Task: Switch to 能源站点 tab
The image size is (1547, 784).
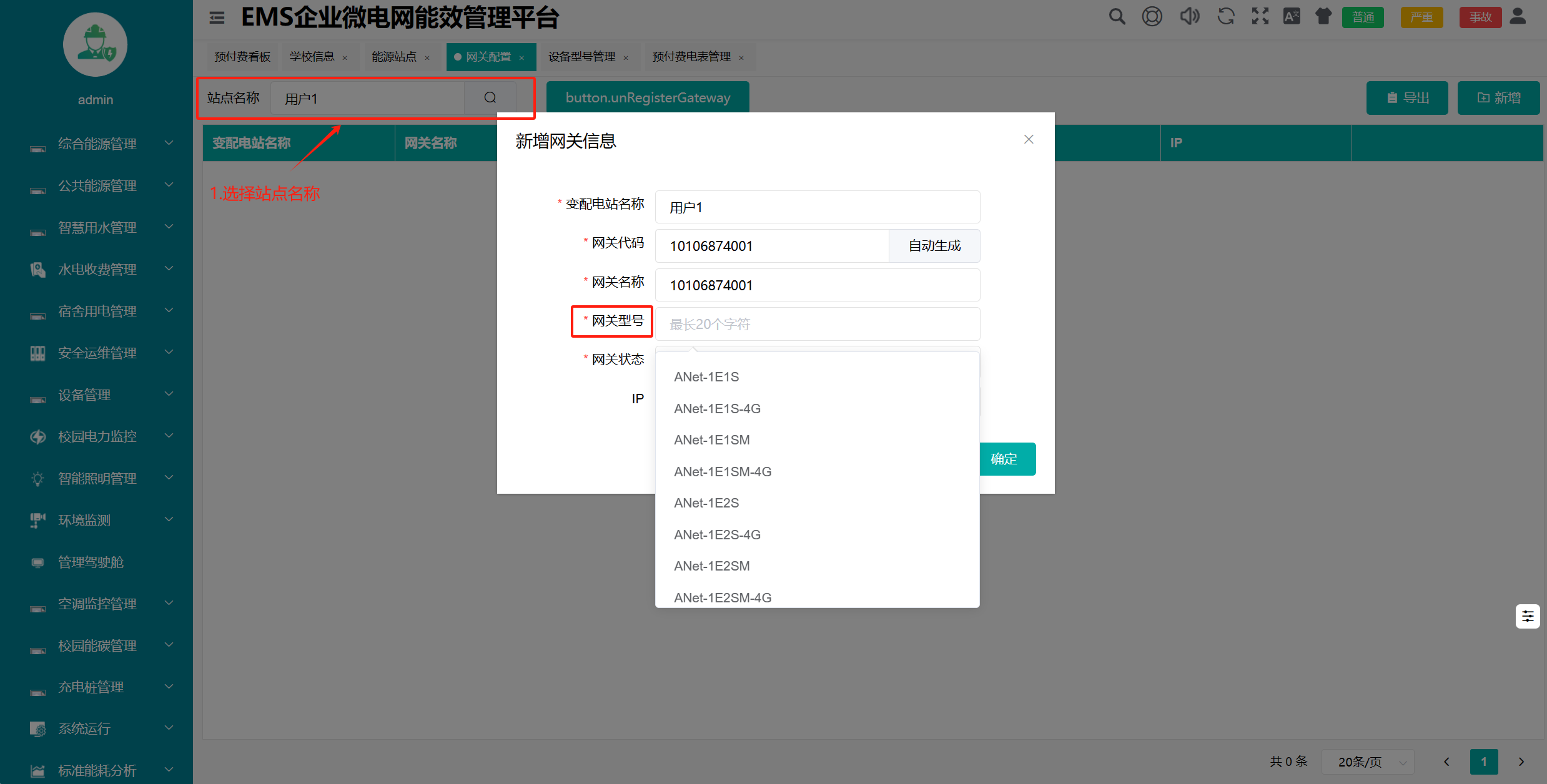Action: 393,57
